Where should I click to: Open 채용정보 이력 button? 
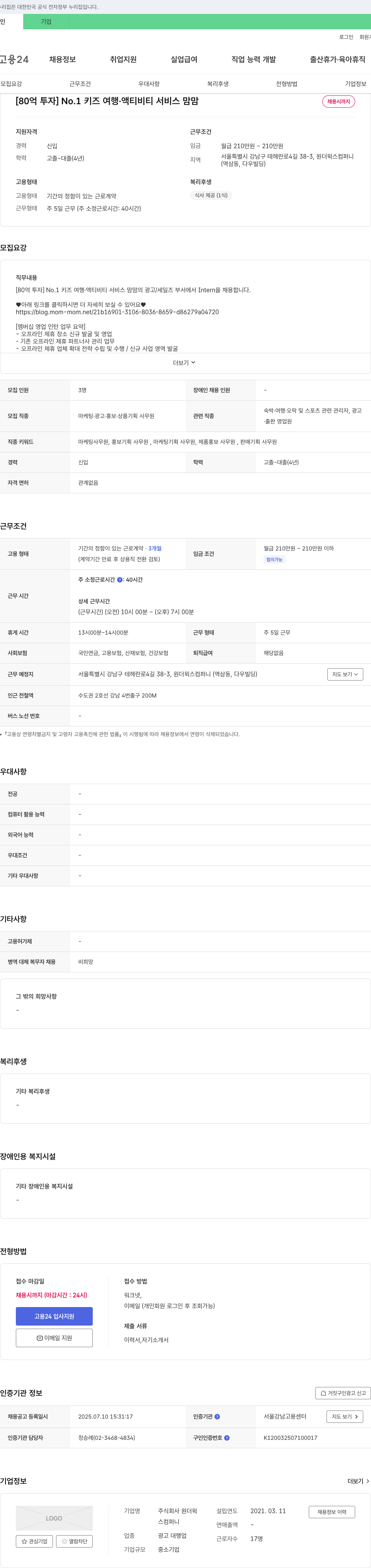(332, 1512)
